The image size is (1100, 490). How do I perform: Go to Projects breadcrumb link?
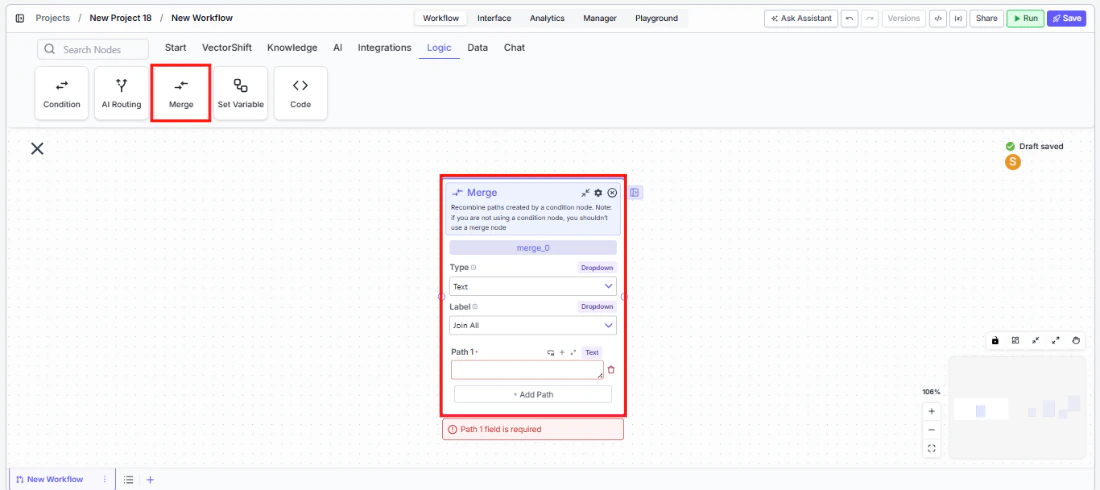tap(53, 18)
